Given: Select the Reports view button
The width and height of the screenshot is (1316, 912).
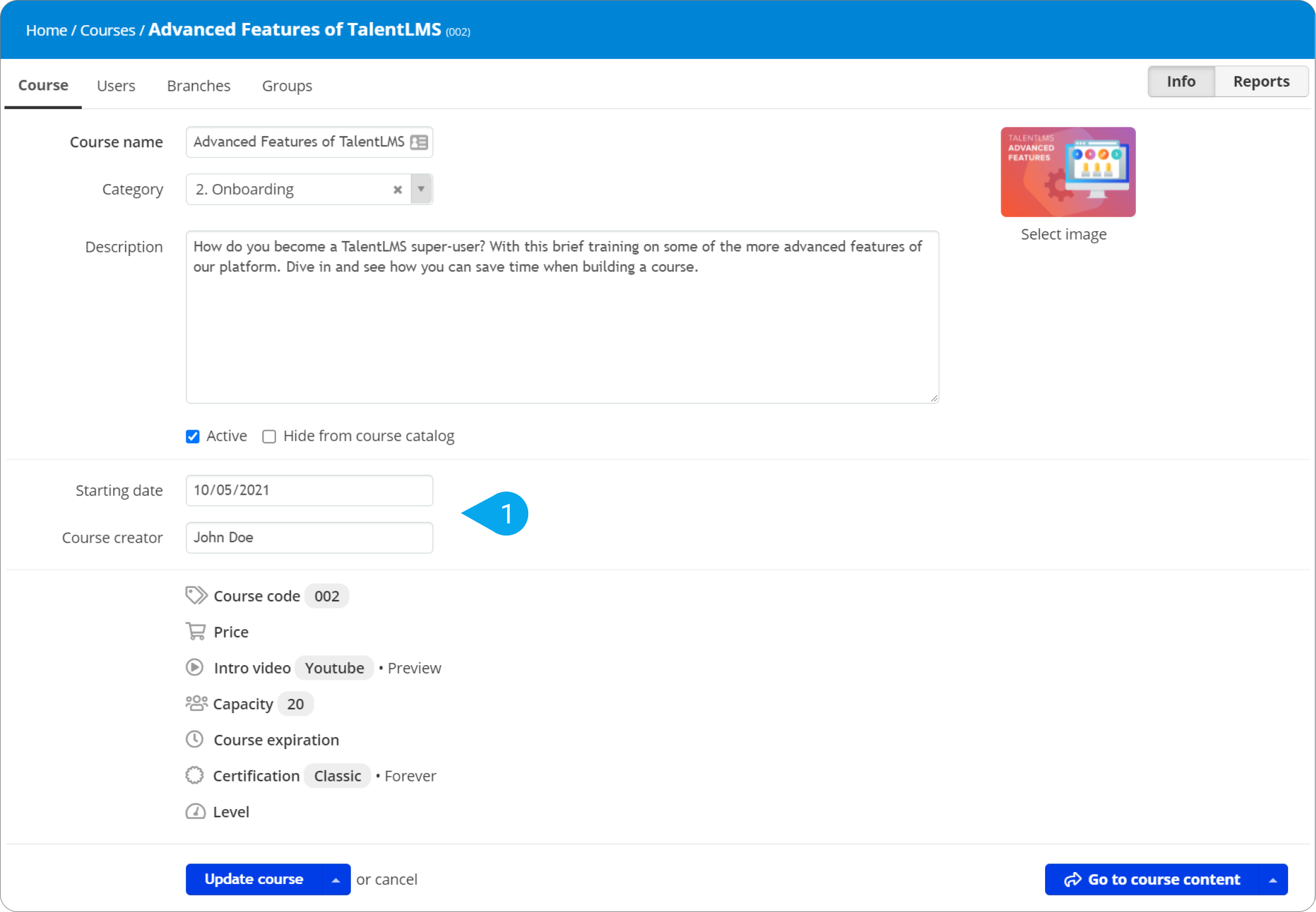Looking at the screenshot, I should pos(1261,82).
